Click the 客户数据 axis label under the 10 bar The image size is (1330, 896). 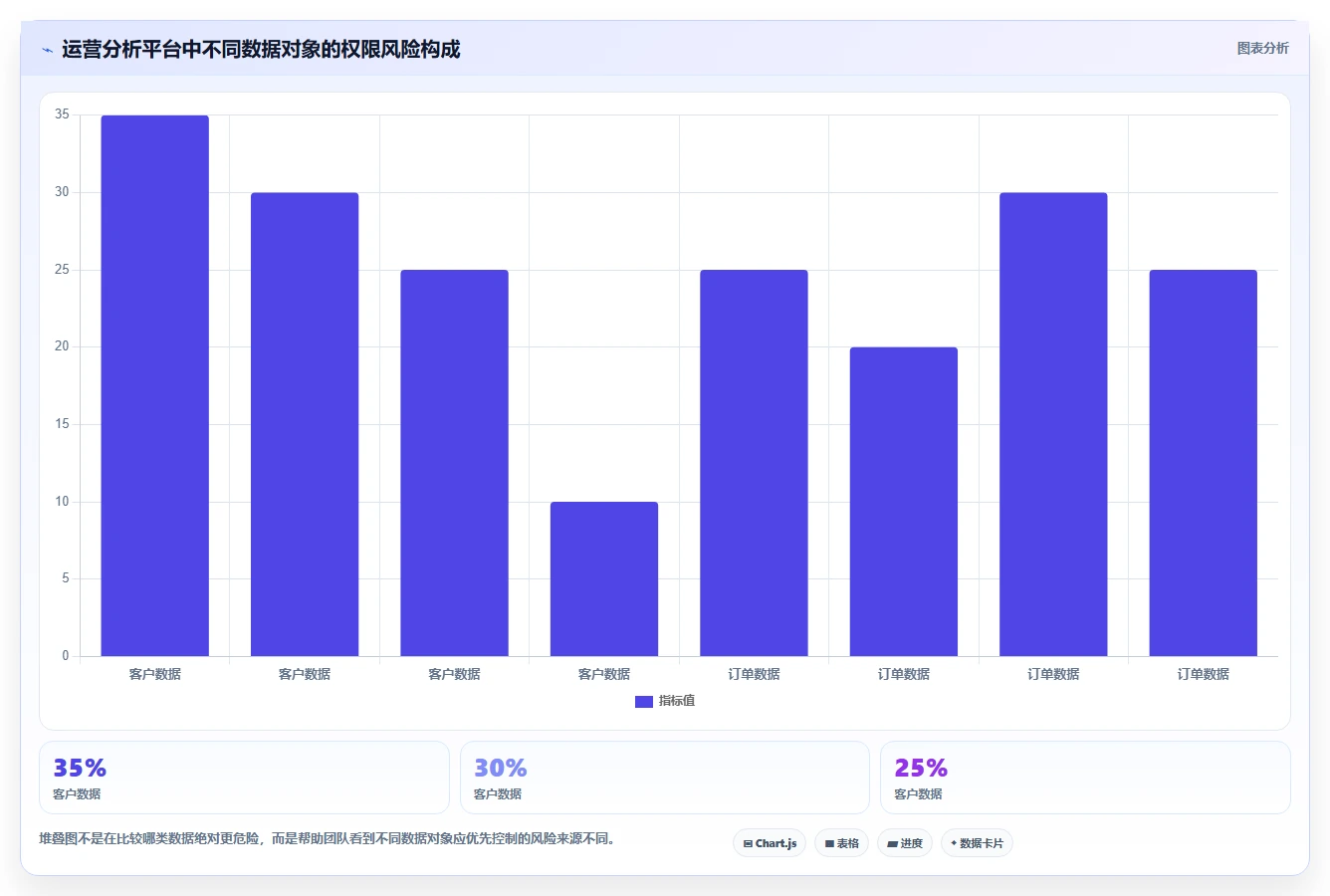point(604,674)
